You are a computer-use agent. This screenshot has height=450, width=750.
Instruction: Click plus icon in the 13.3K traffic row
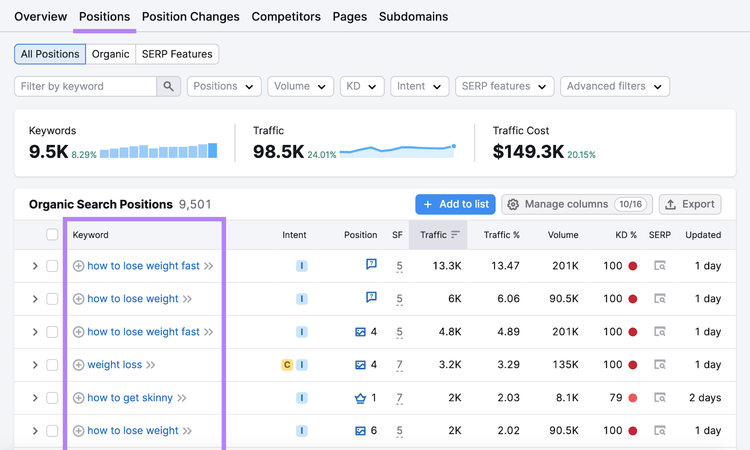click(78, 266)
